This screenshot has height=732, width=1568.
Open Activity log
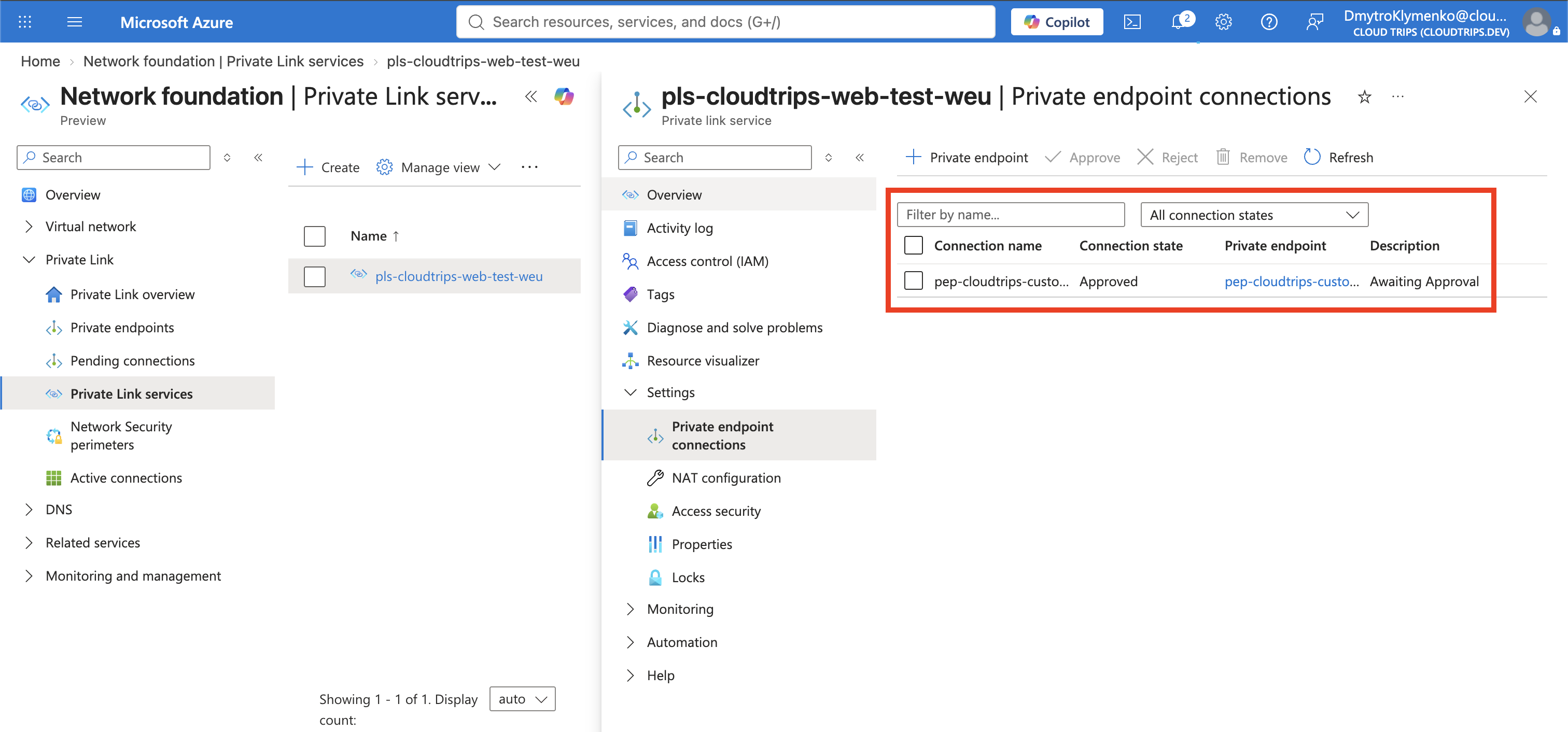pos(679,228)
